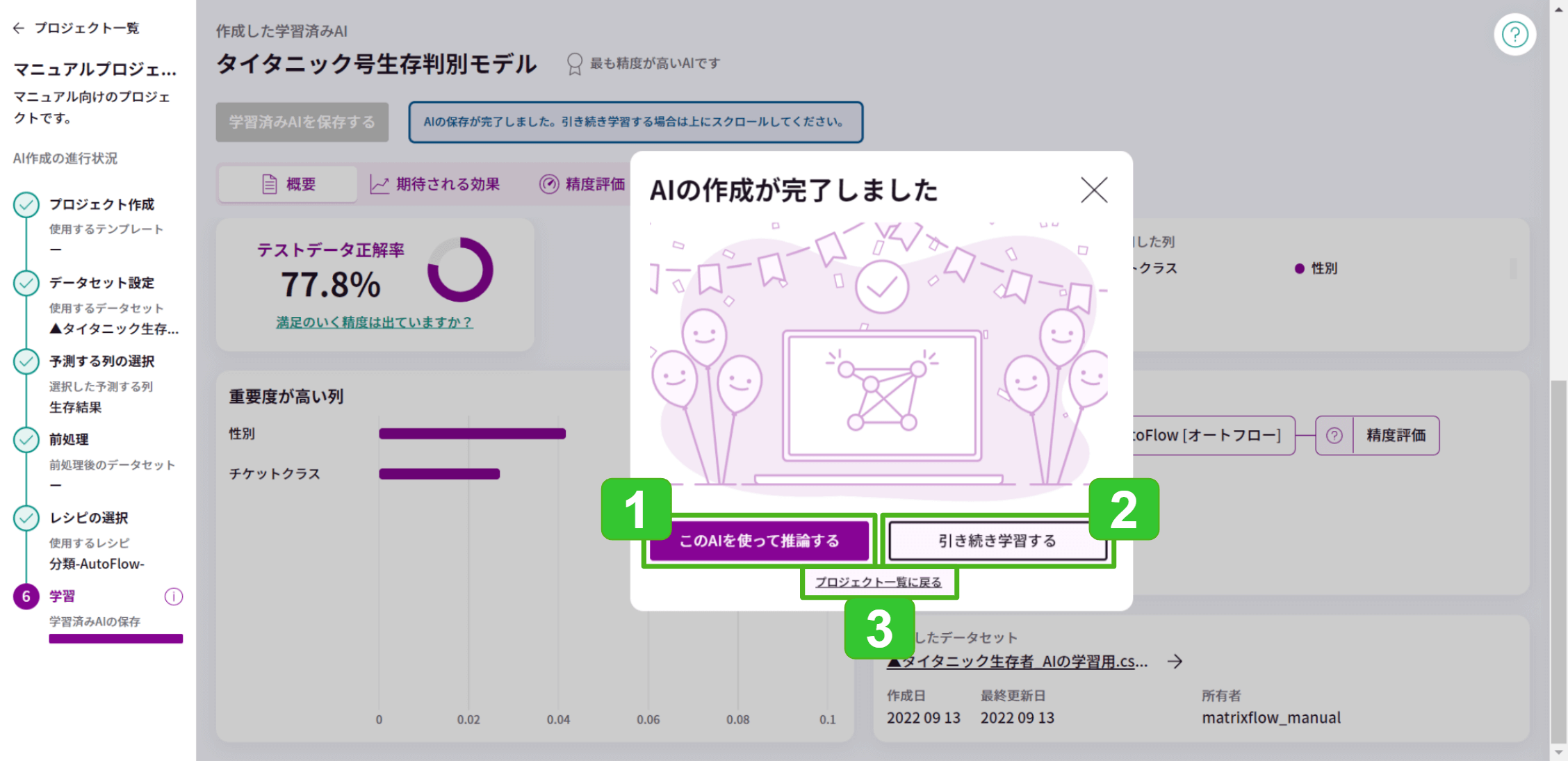Image resolution: width=1568 pixels, height=761 pixels.
Task: Click the 性別 purple legend dot
Action: (1299, 269)
